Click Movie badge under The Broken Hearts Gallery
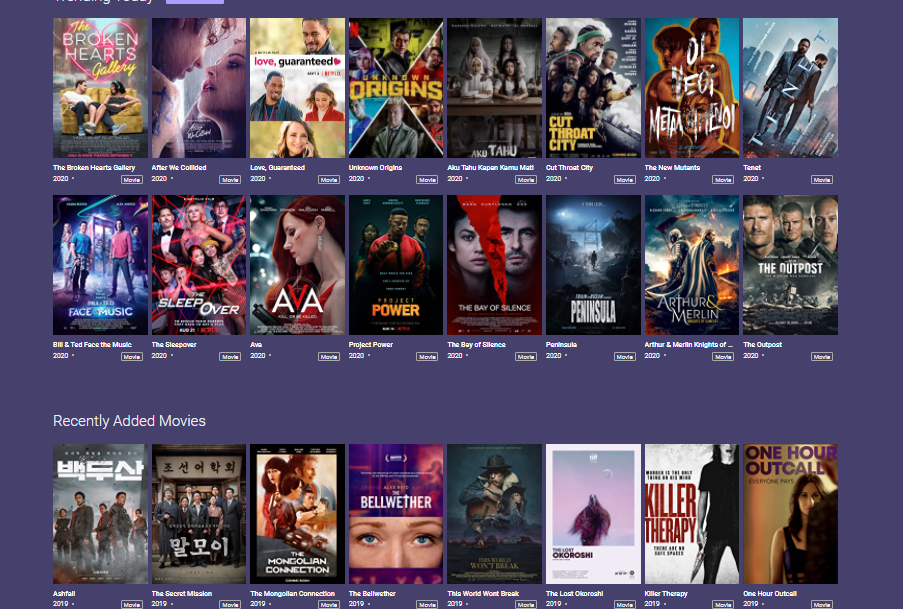Image resolution: width=903 pixels, height=609 pixels. [x=132, y=180]
